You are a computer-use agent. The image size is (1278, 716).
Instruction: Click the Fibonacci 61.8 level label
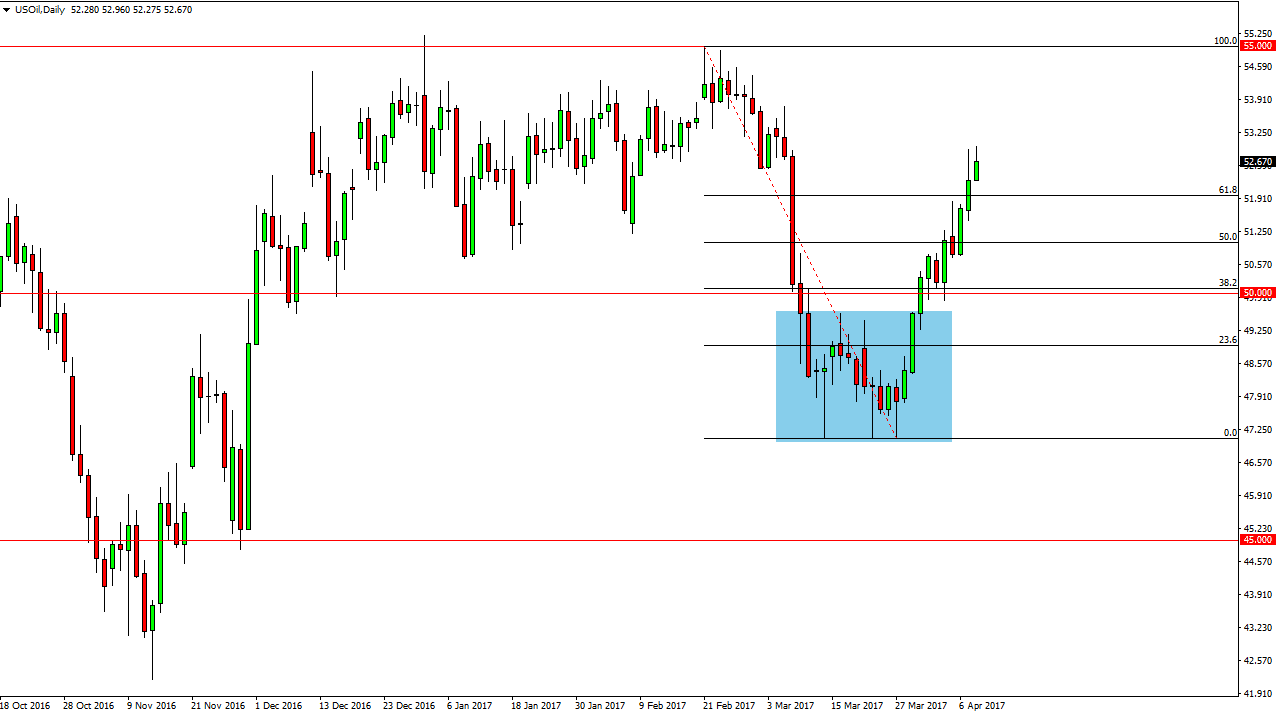[x=1227, y=189]
